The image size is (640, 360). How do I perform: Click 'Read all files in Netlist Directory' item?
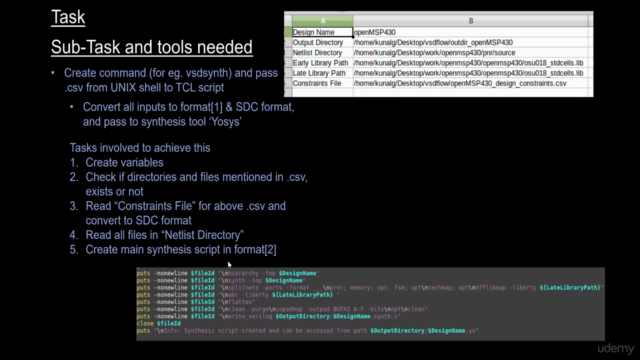(x=157, y=235)
